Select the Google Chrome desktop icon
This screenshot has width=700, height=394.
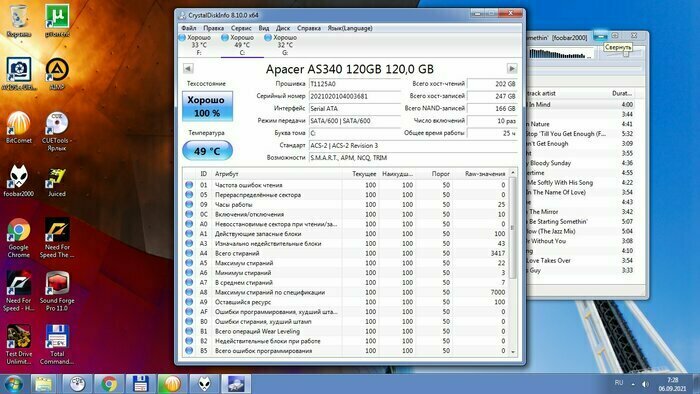click(18, 238)
